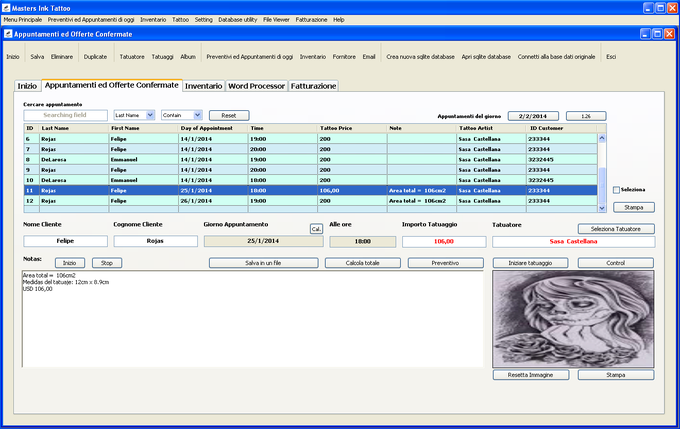The width and height of the screenshot is (680, 429).
Task: Switch to the Word Processor tab
Action: coord(256,86)
